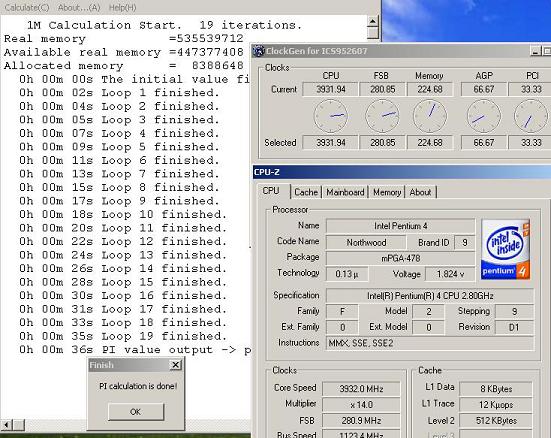
Task: Click the Current FSB value 280.85
Action: 382,89
